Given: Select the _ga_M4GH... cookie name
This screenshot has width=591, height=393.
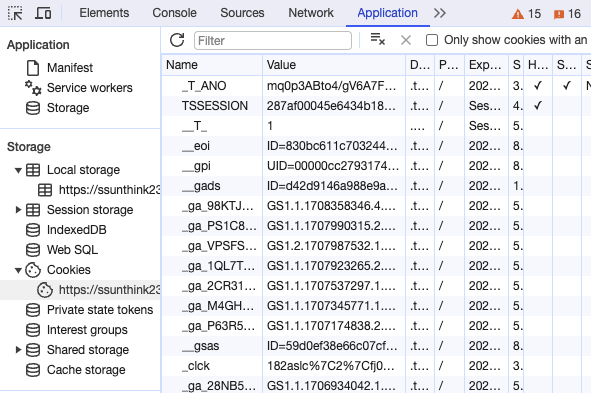Looking at the screenshot, I should tap(217, 306).
